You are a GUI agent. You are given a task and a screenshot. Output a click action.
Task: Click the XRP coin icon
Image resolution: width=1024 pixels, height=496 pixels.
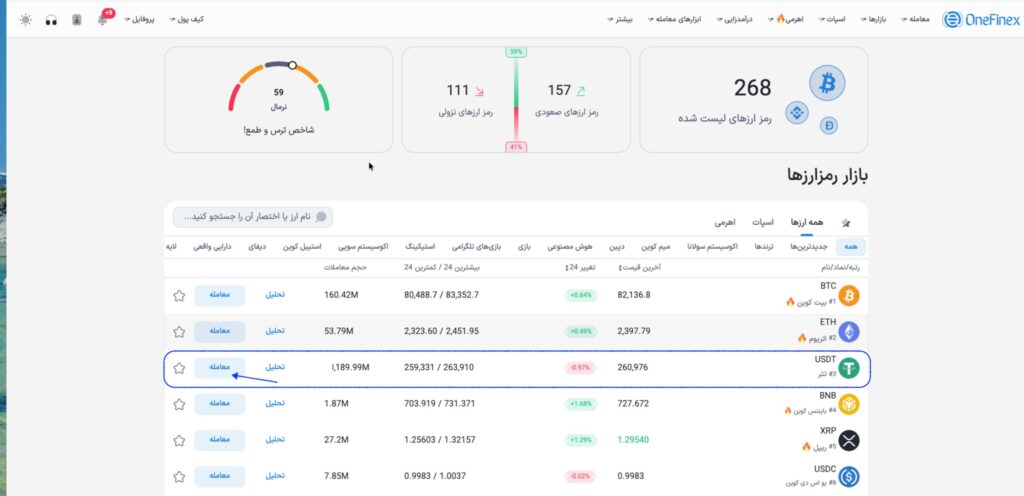849,441
